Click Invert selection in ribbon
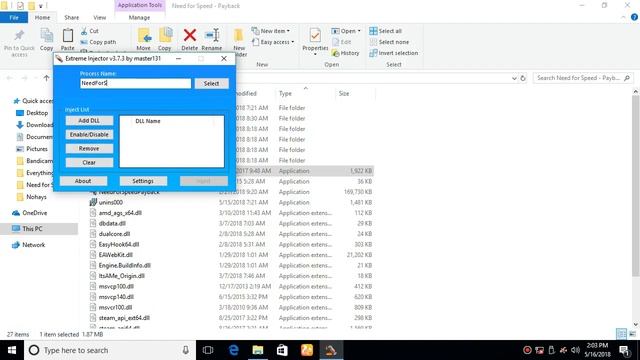 (x=393, y=53)
